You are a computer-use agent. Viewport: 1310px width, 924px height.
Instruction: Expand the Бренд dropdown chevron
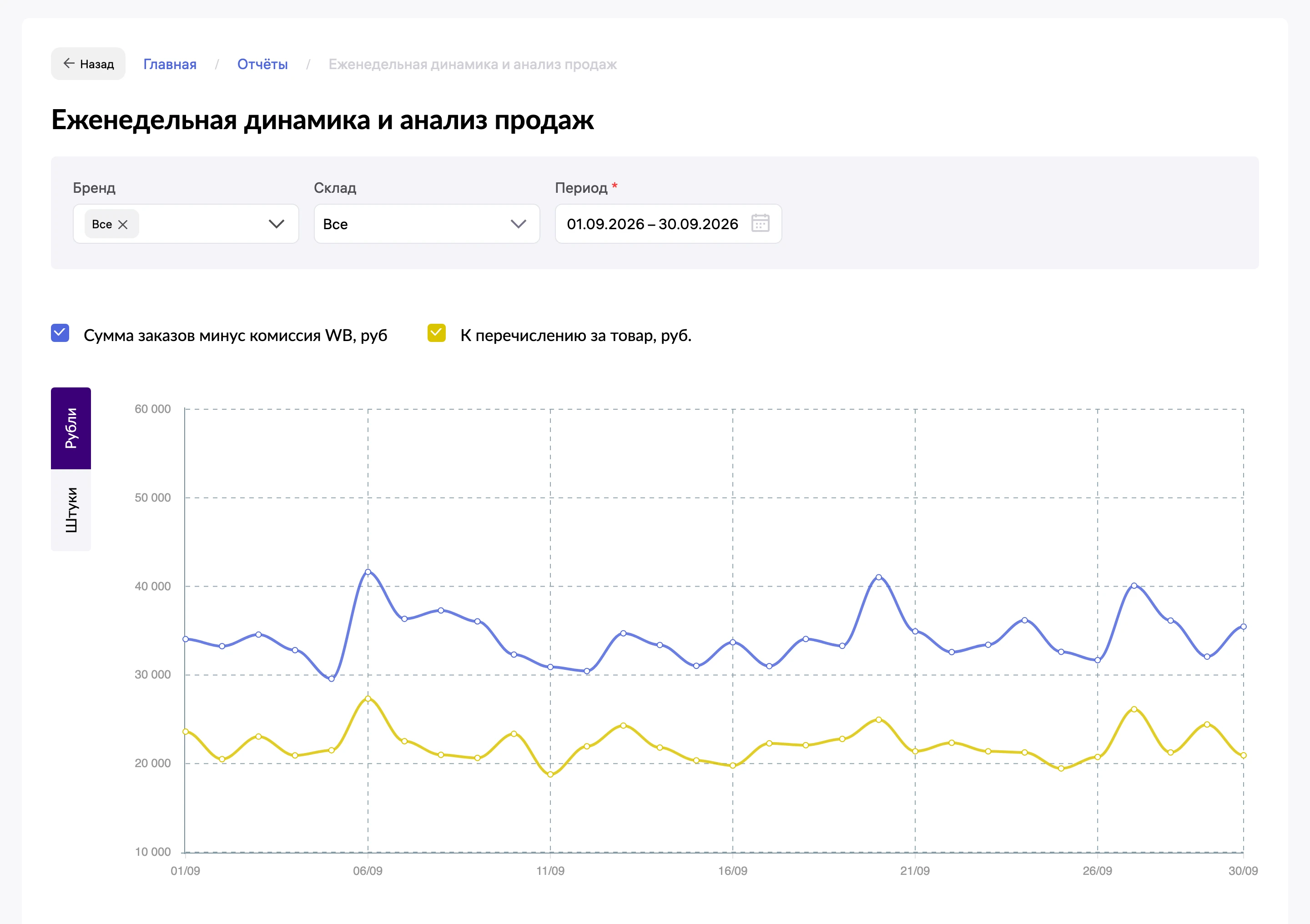click(x=277, y=224)
